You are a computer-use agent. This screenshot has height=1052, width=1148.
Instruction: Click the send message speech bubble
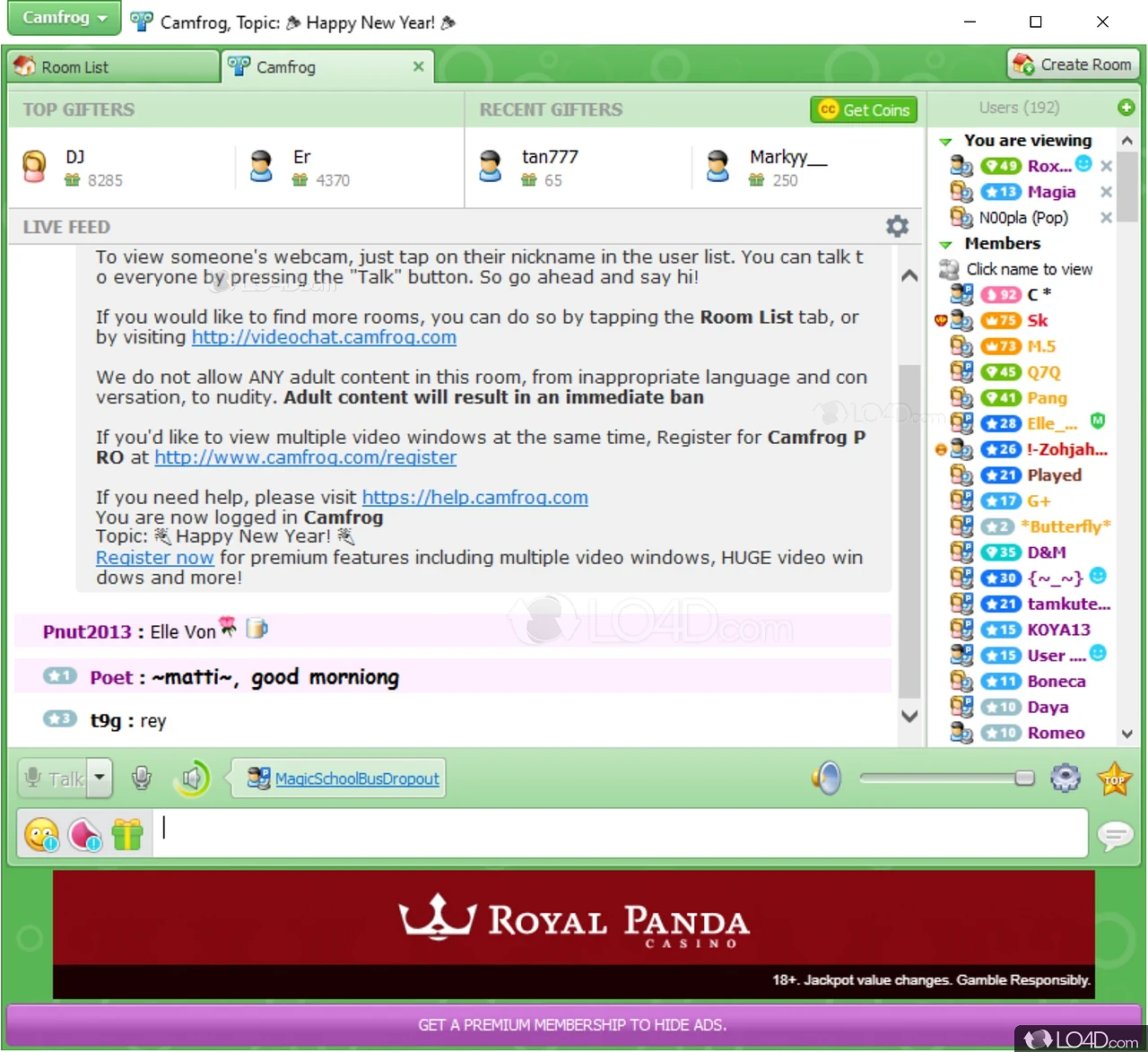tap(1116, 836)
